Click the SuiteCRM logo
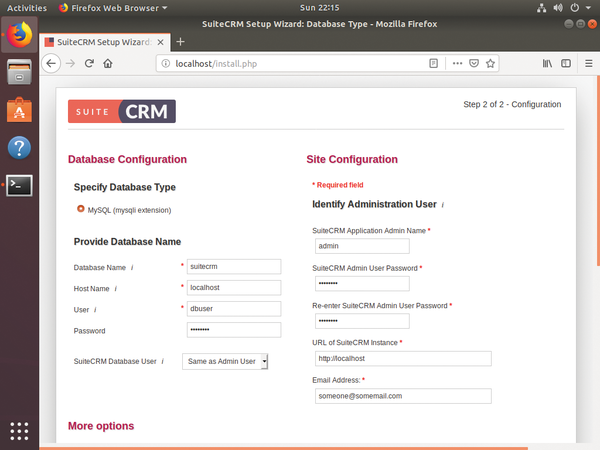The image size is (600, 450). 122,111
